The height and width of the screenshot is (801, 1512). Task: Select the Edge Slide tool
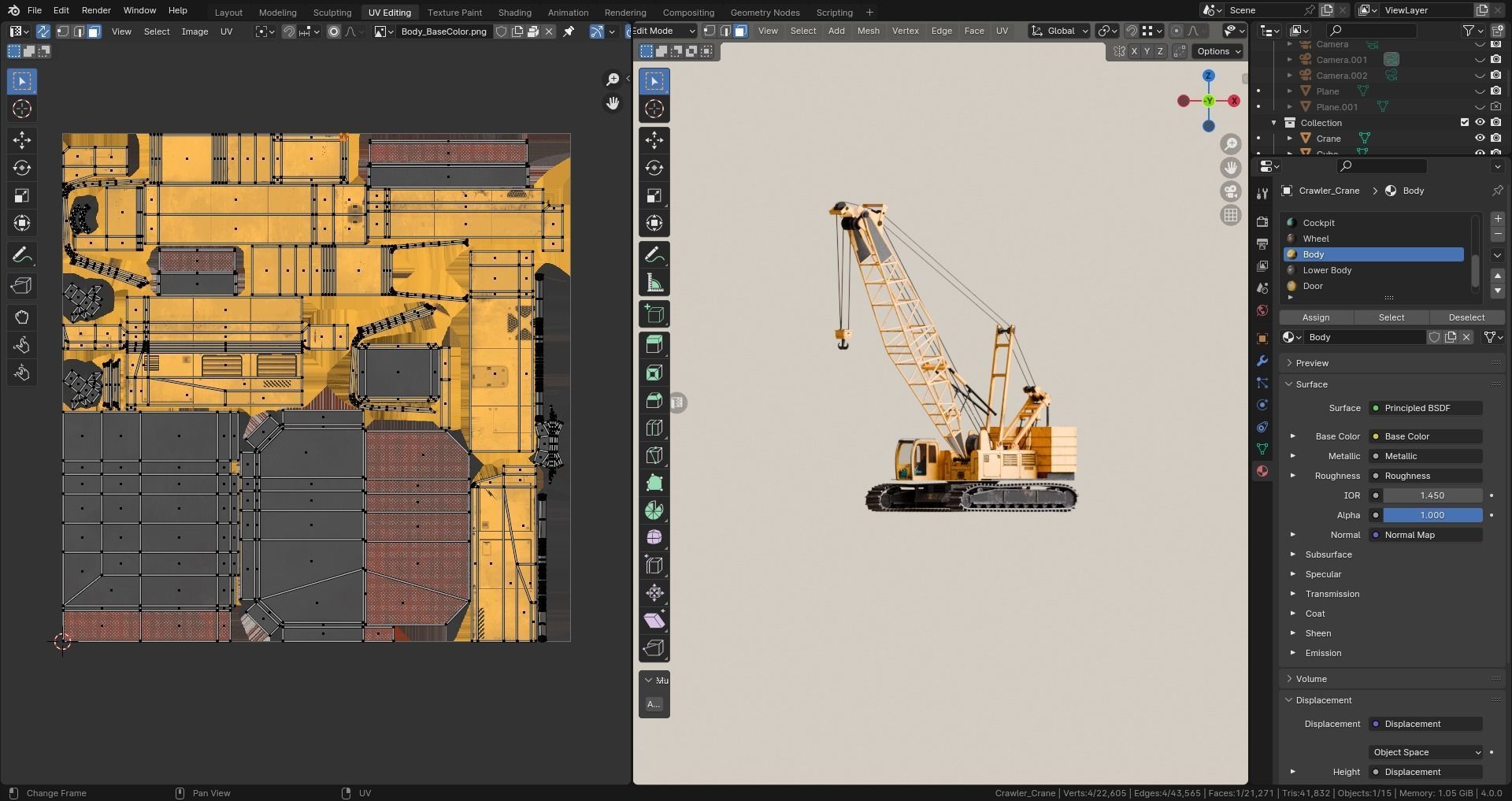(654, 566)
